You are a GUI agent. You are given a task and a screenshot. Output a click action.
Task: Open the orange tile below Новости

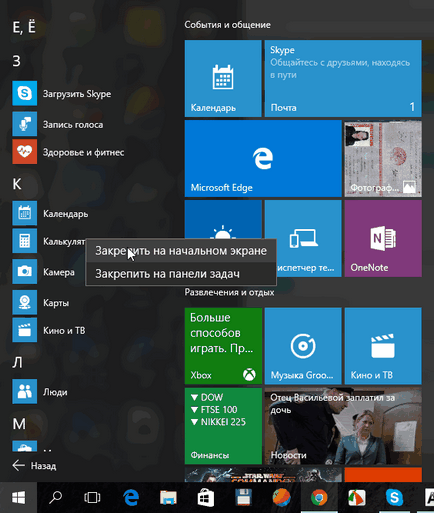click(x=383, y=474)
